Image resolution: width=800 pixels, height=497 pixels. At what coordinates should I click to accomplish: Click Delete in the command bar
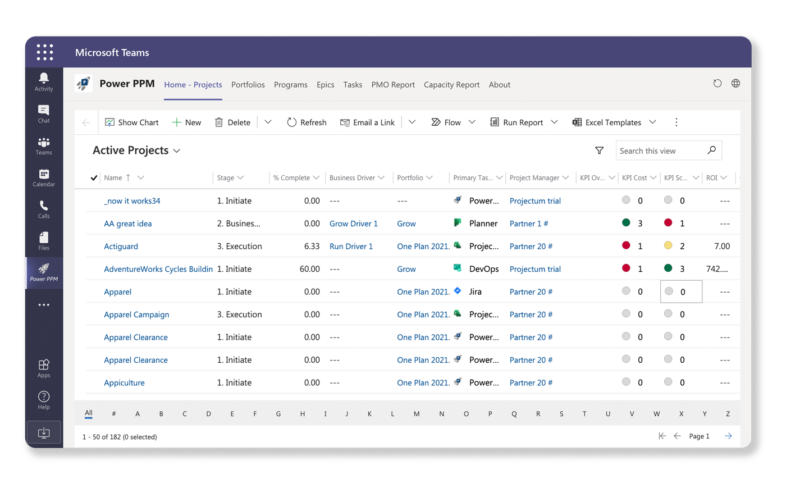coord(233,122)
